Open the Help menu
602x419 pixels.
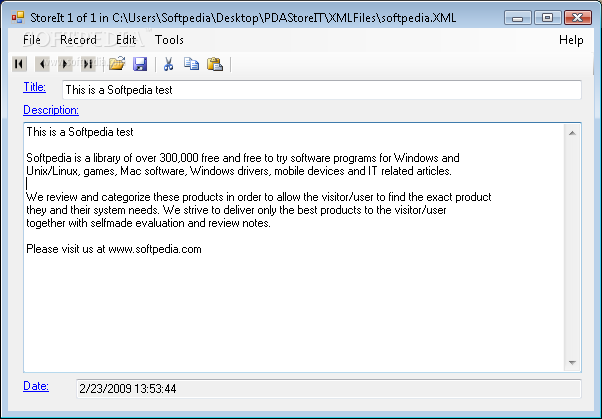pos(571,40)
